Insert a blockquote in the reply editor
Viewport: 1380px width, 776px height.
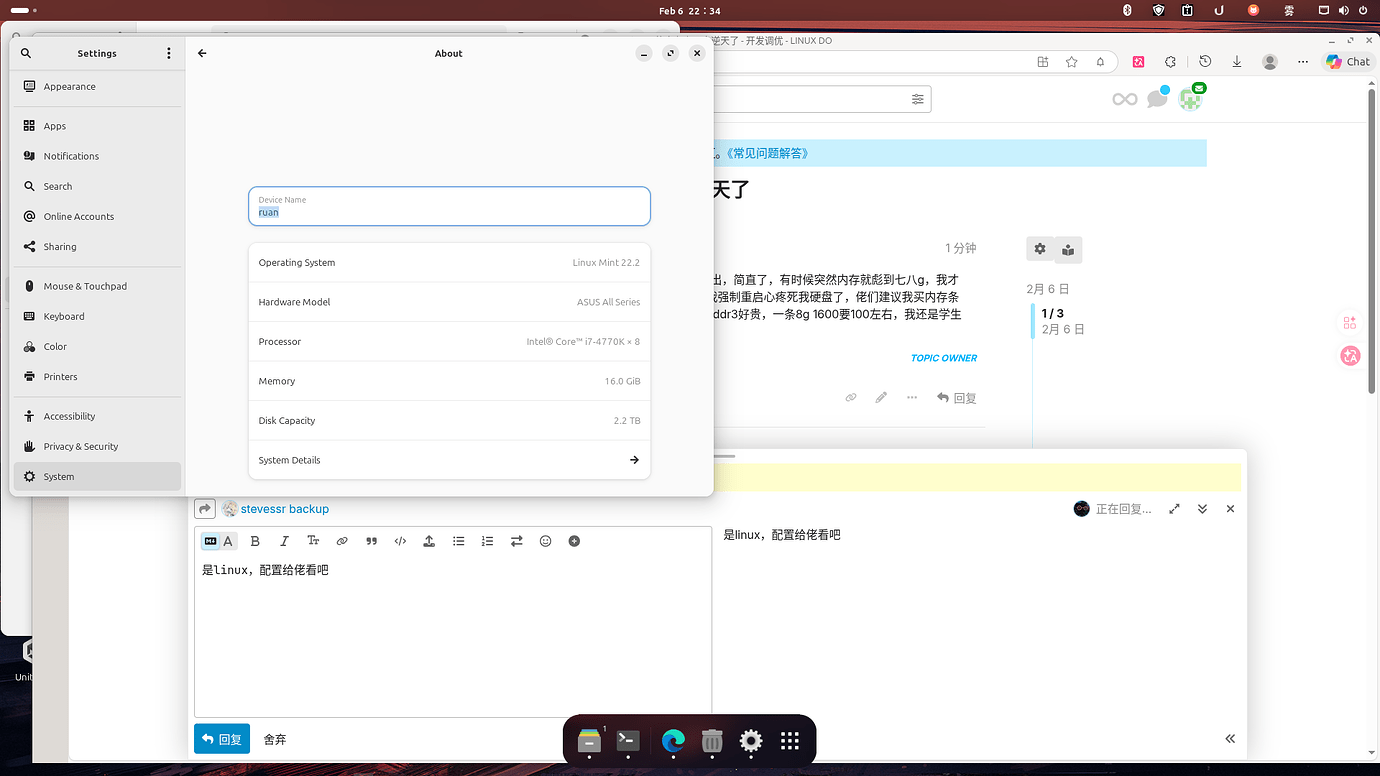[x=371, y=541]
